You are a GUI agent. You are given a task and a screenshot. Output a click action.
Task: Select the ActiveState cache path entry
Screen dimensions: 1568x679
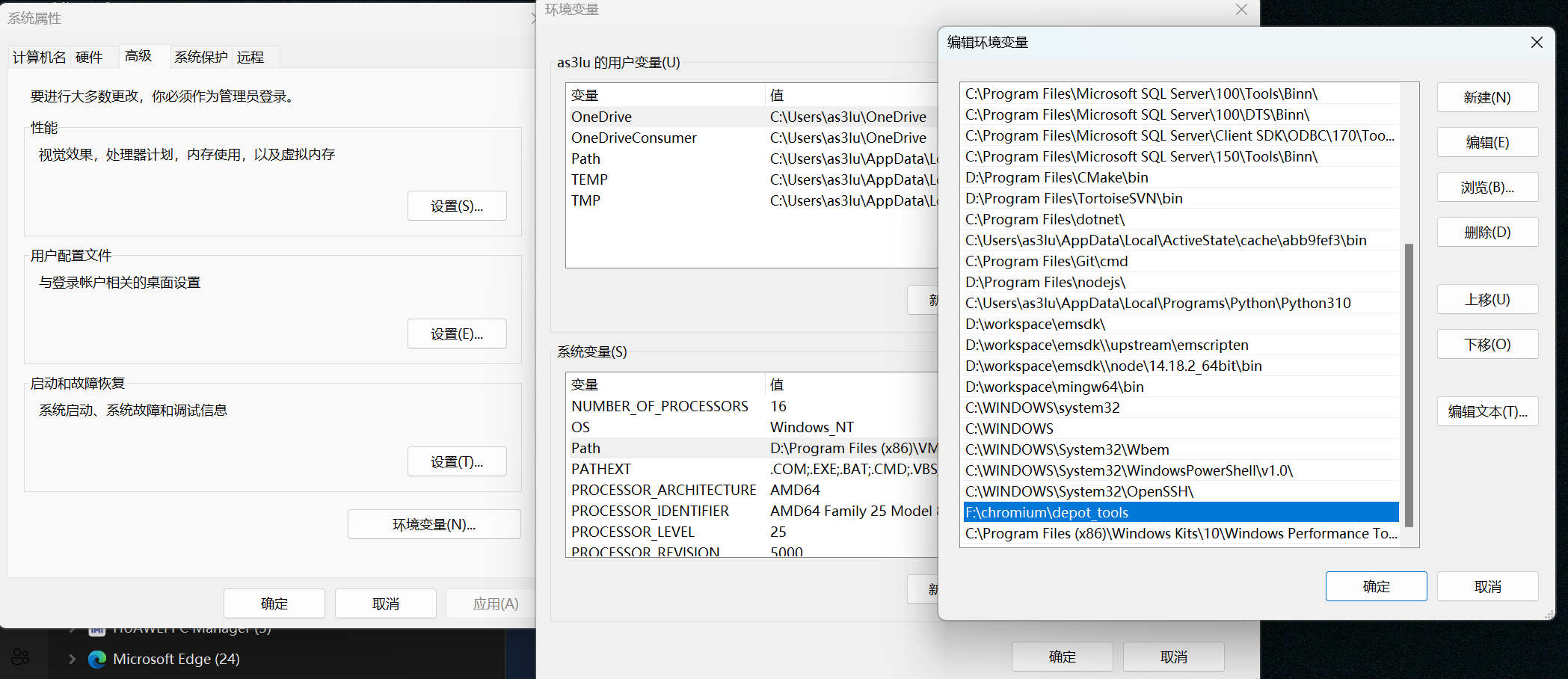(x=1181, y=240)
